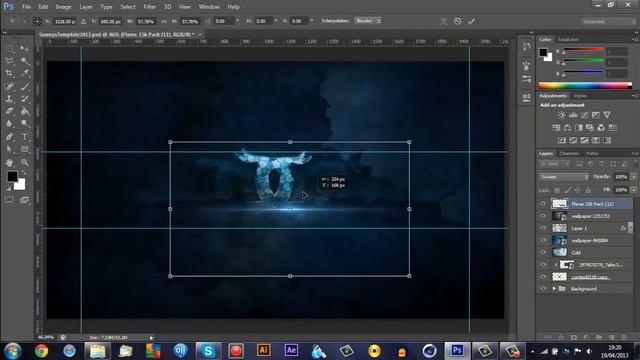The height and width of the screenshot is (360, 640).
Task: Expand the Background group
Action: 554,289
